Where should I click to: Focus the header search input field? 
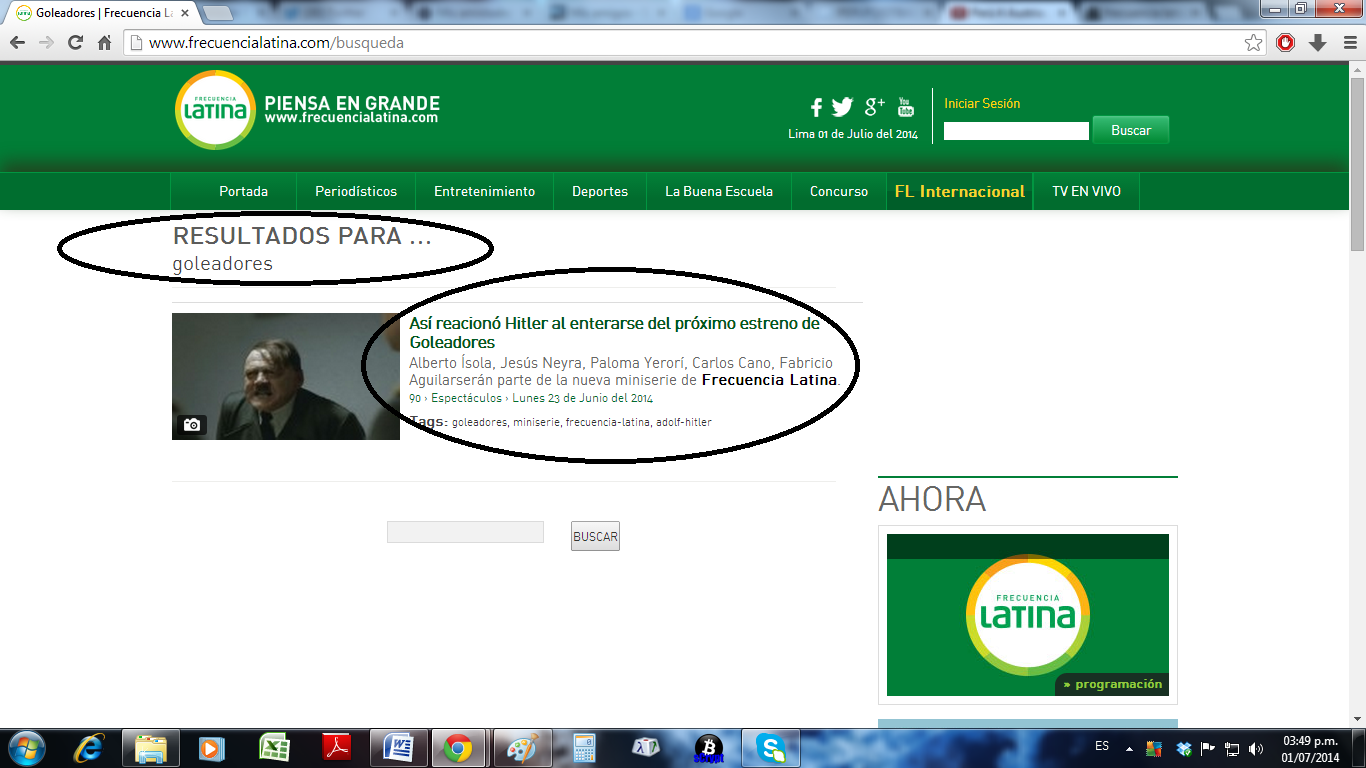point(1016,131)
